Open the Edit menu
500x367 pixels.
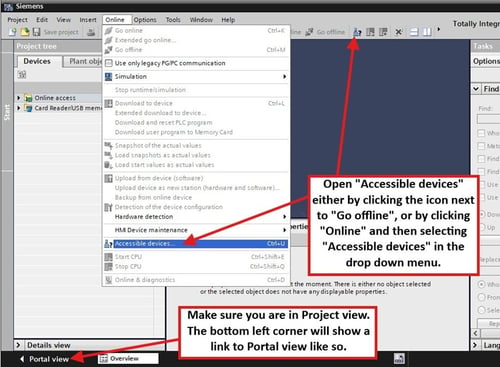point(42,20)
